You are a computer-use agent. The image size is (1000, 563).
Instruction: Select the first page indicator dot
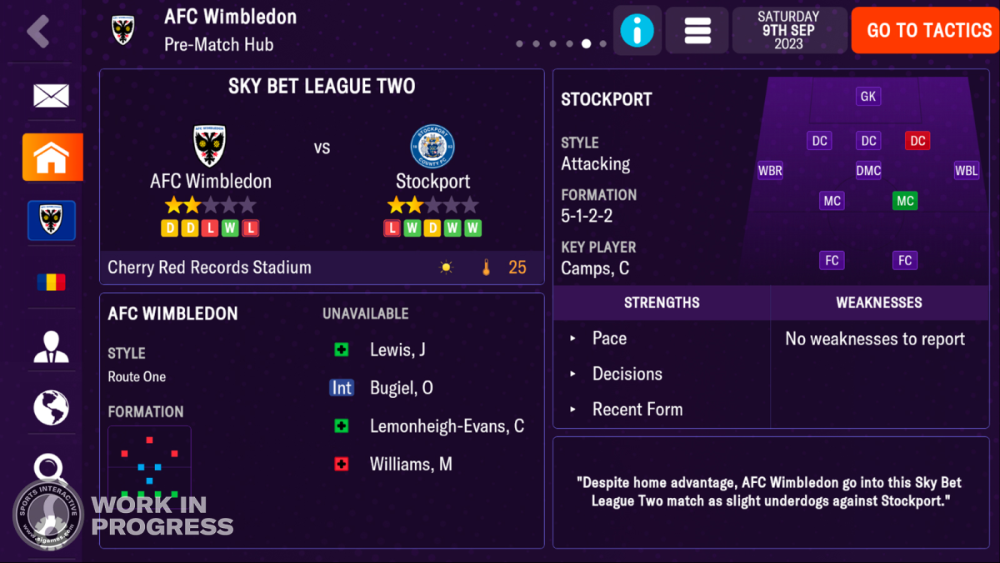tap(520, 44)
